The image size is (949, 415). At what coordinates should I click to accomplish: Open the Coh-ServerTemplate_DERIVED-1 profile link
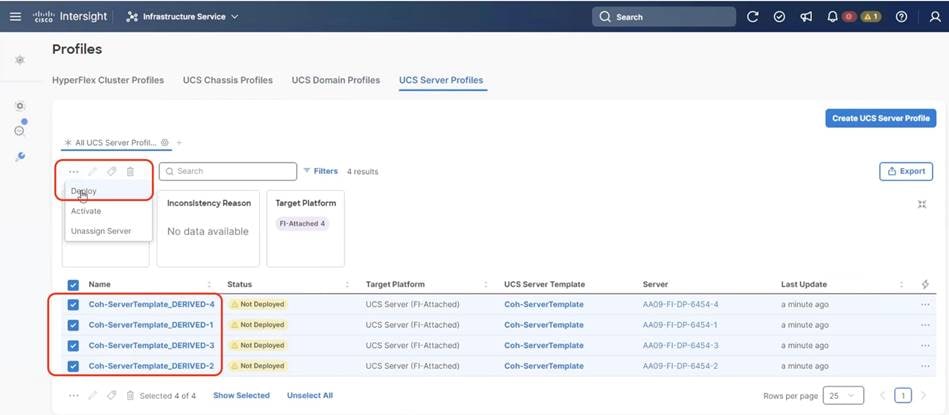coord(151,325)
